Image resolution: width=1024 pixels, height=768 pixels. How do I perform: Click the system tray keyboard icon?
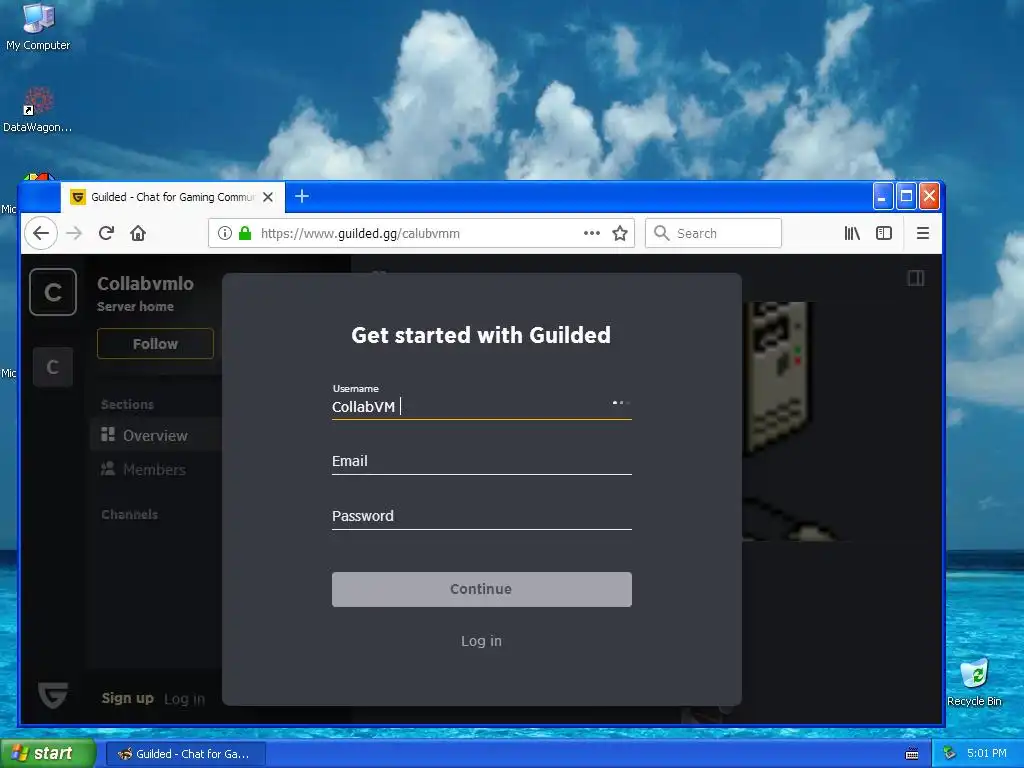coord(912,754)
